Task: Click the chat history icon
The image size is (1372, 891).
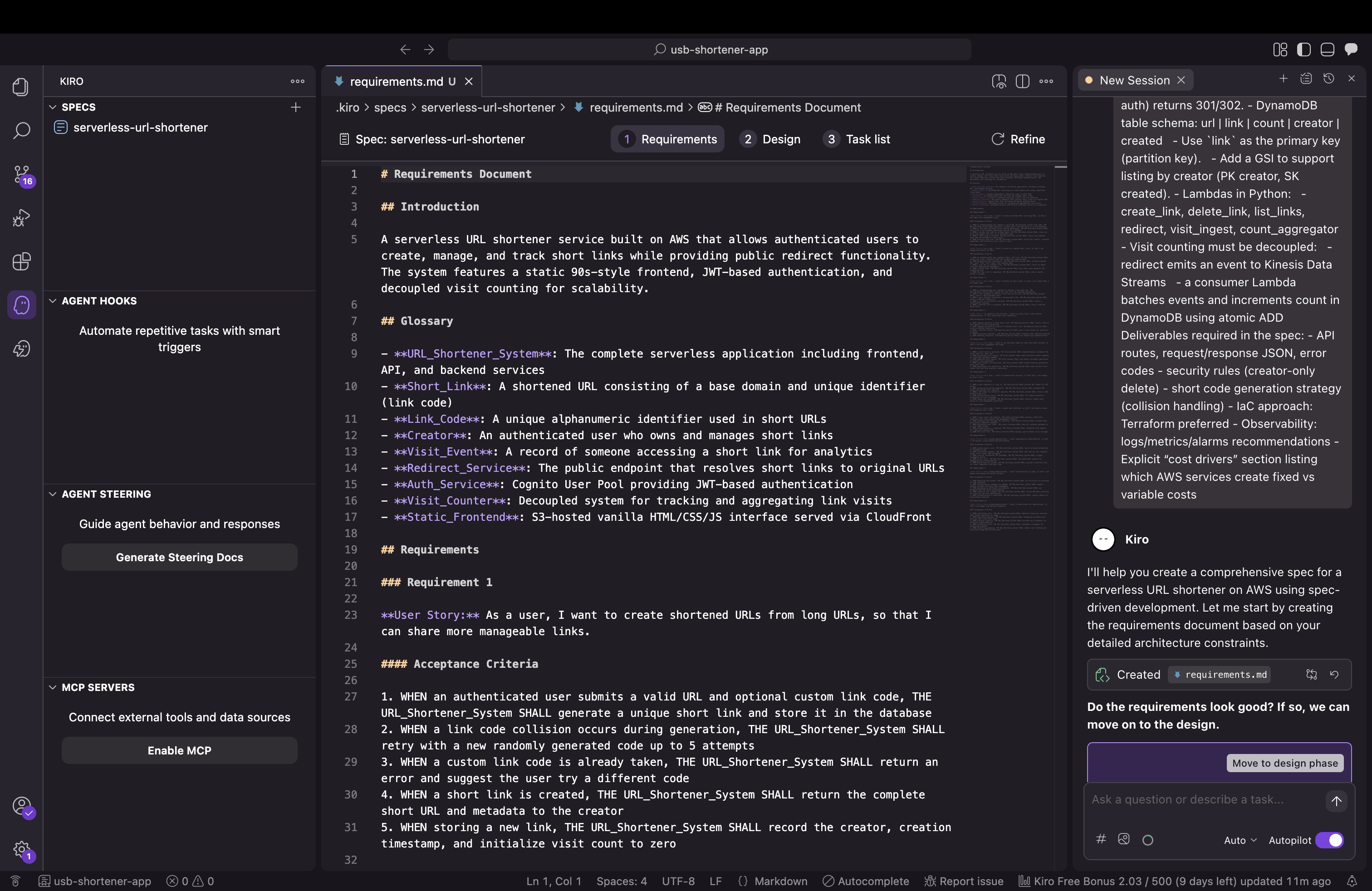Action: coord(1329,79)
